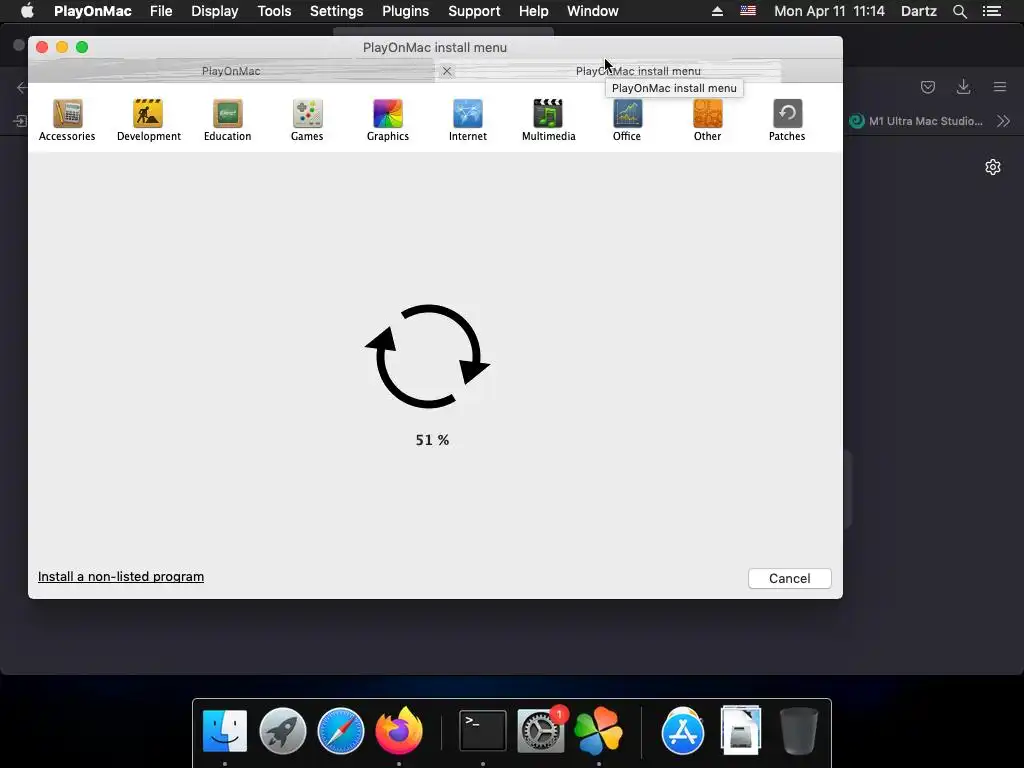Expand Firefox bookmarks overflow chevron
The image size is (1024, 768).
[1004, 121]
